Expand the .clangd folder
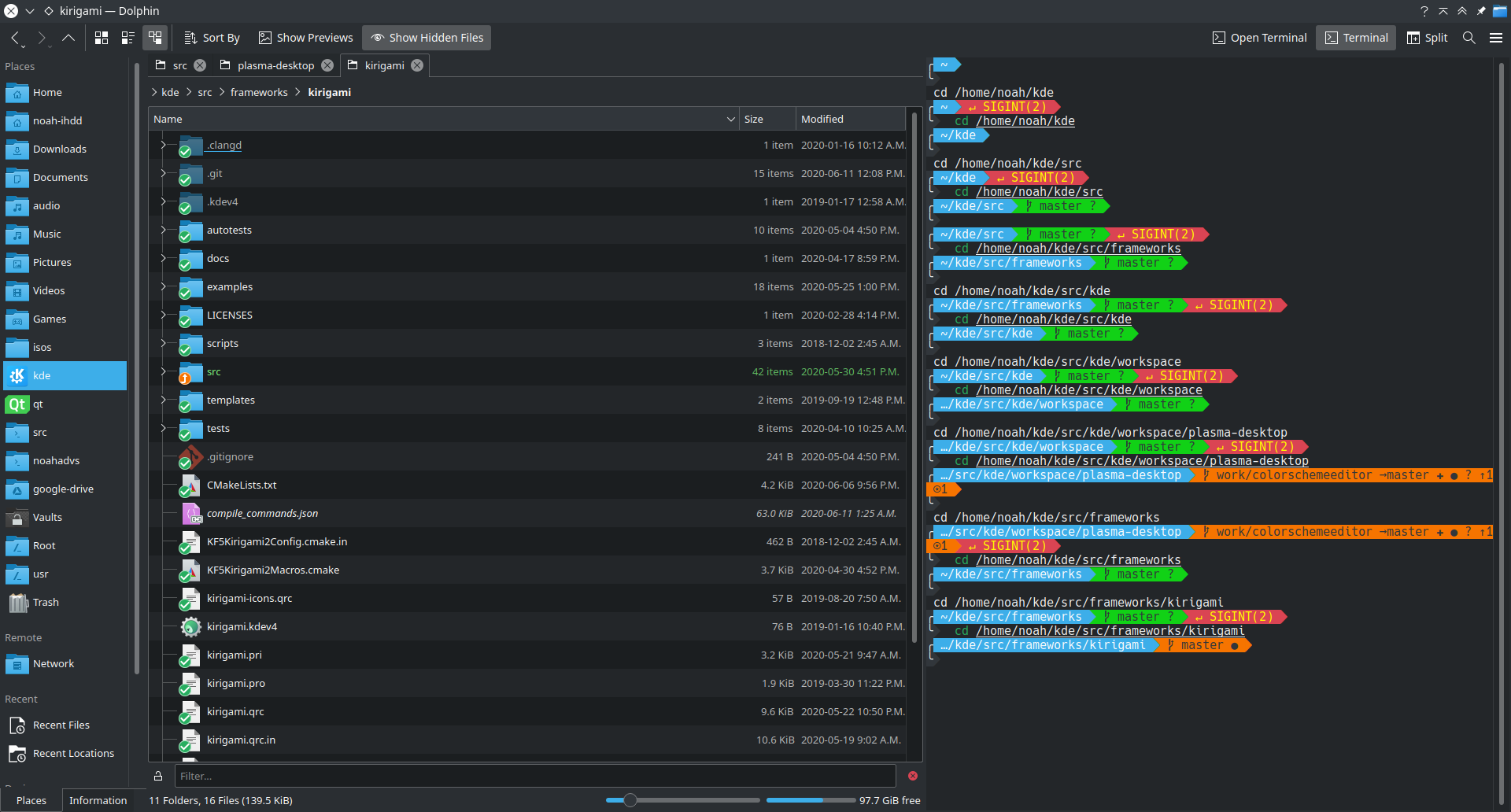 click(163, 145)
